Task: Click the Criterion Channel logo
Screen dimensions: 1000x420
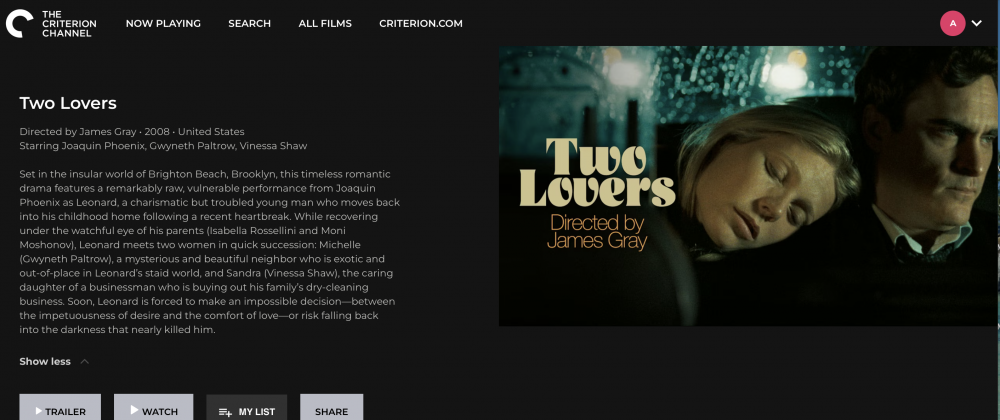Action: (x=51, y=24)
